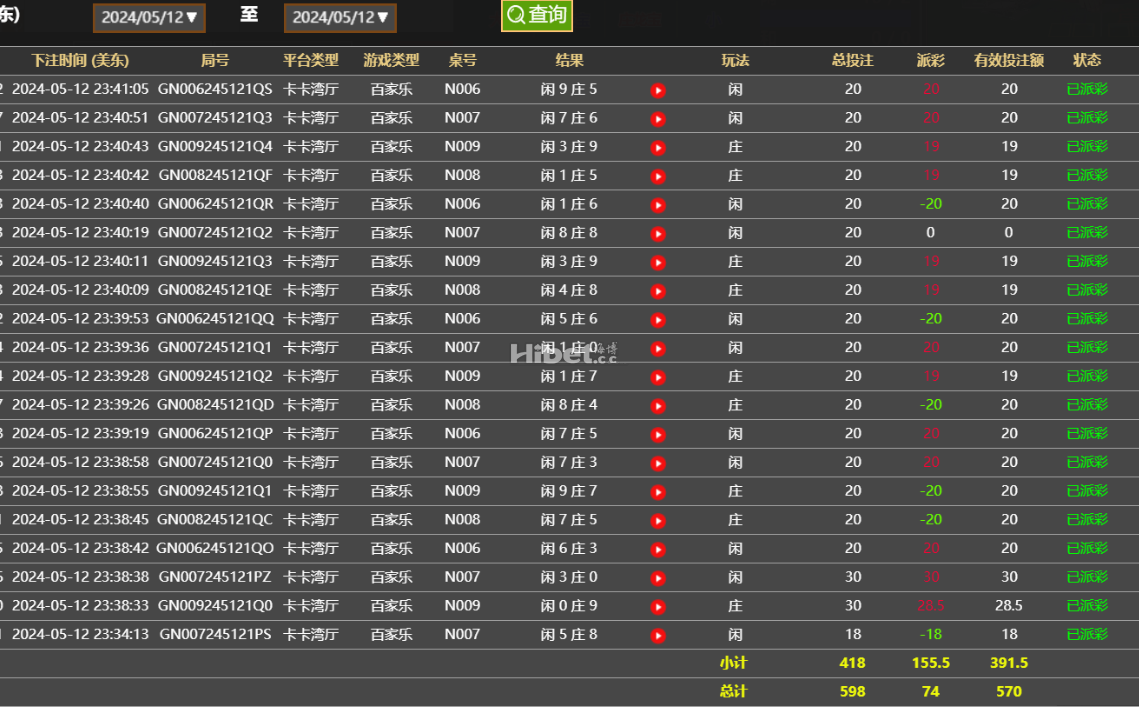The image size is (1139, 707).
Task: Select the 状态 column header
Action: (x=1087, y=60)
